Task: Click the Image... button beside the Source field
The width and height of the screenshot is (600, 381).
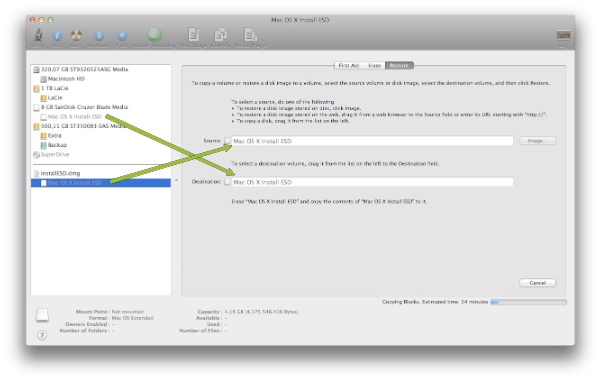Action: [x=537, y=141]
